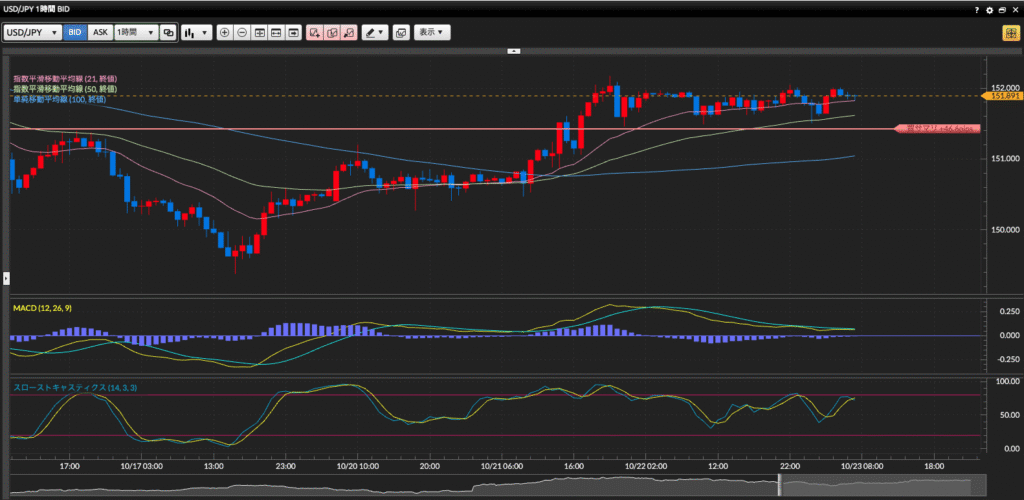The height and width of the screenshot is (500, 1024).
Task: Click the yellow crosshair icon at top right
Action: (1010, 33)
